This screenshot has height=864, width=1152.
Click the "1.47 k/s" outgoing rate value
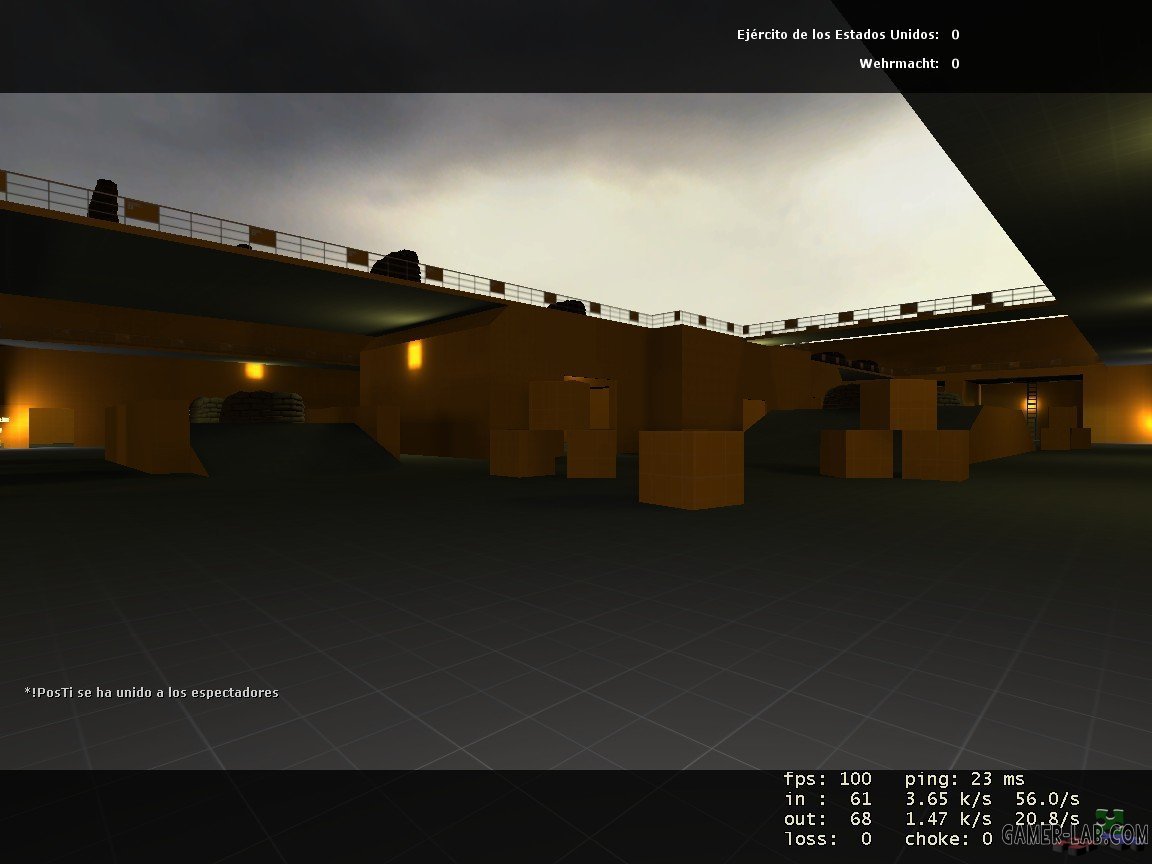948,818
